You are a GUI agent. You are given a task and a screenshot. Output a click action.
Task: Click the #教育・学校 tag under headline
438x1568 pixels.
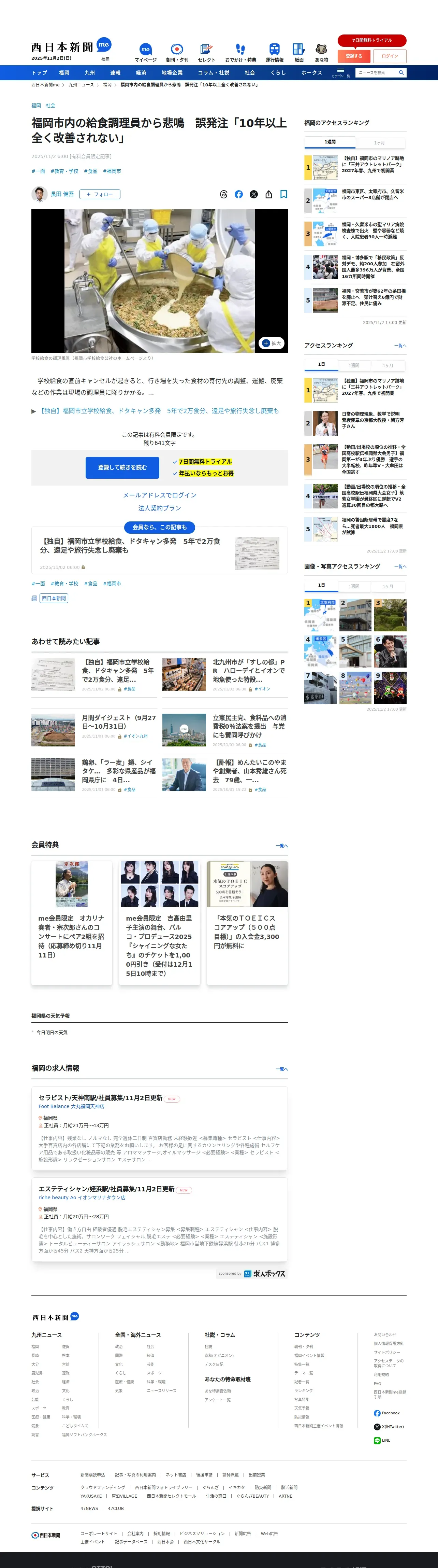point(64,171)
